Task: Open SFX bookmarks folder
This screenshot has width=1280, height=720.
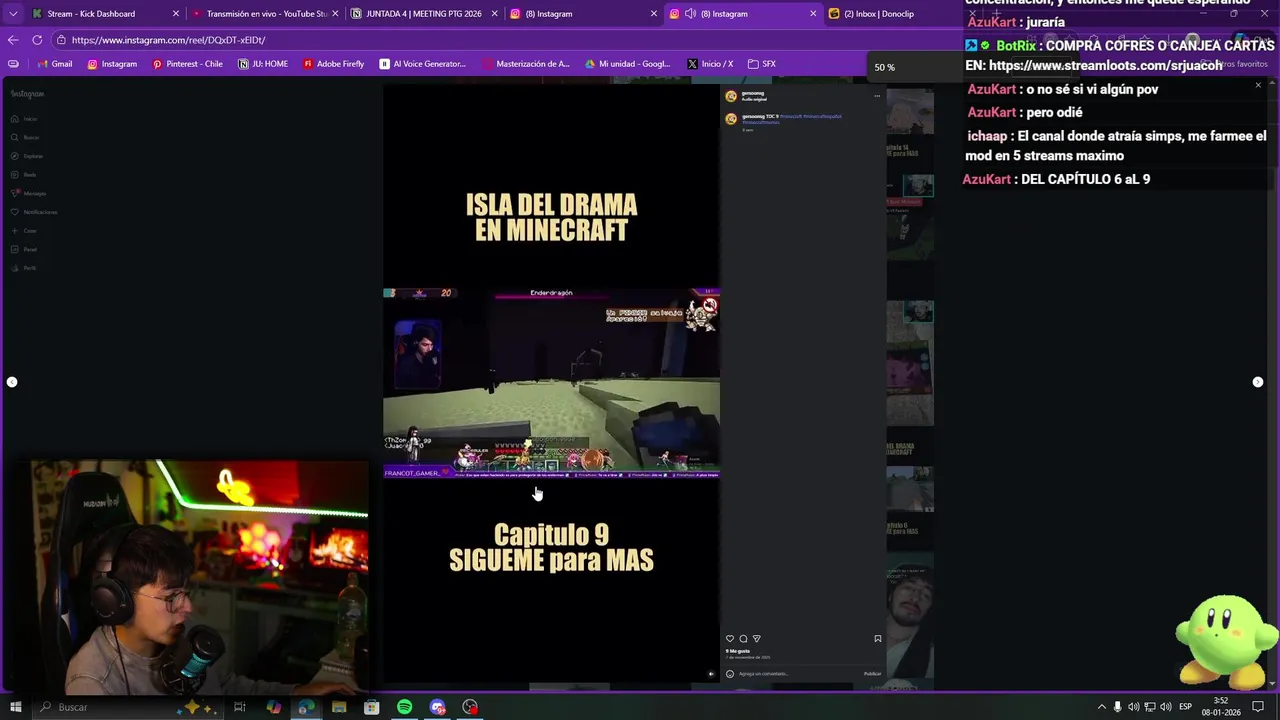Action: pyautogui.click(x=761, y=64)
